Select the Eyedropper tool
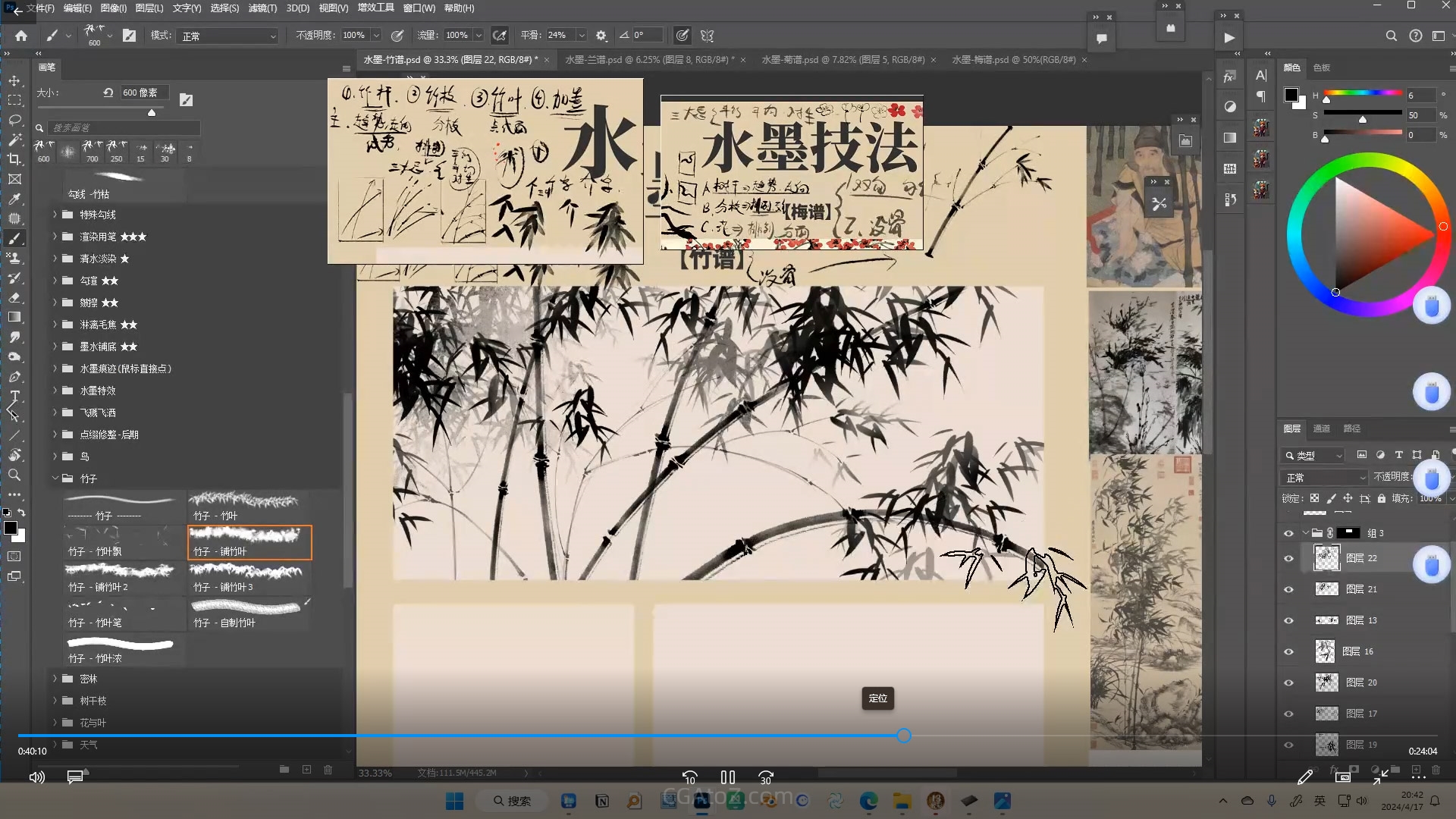1456x819 pixels. pos(14,199)
